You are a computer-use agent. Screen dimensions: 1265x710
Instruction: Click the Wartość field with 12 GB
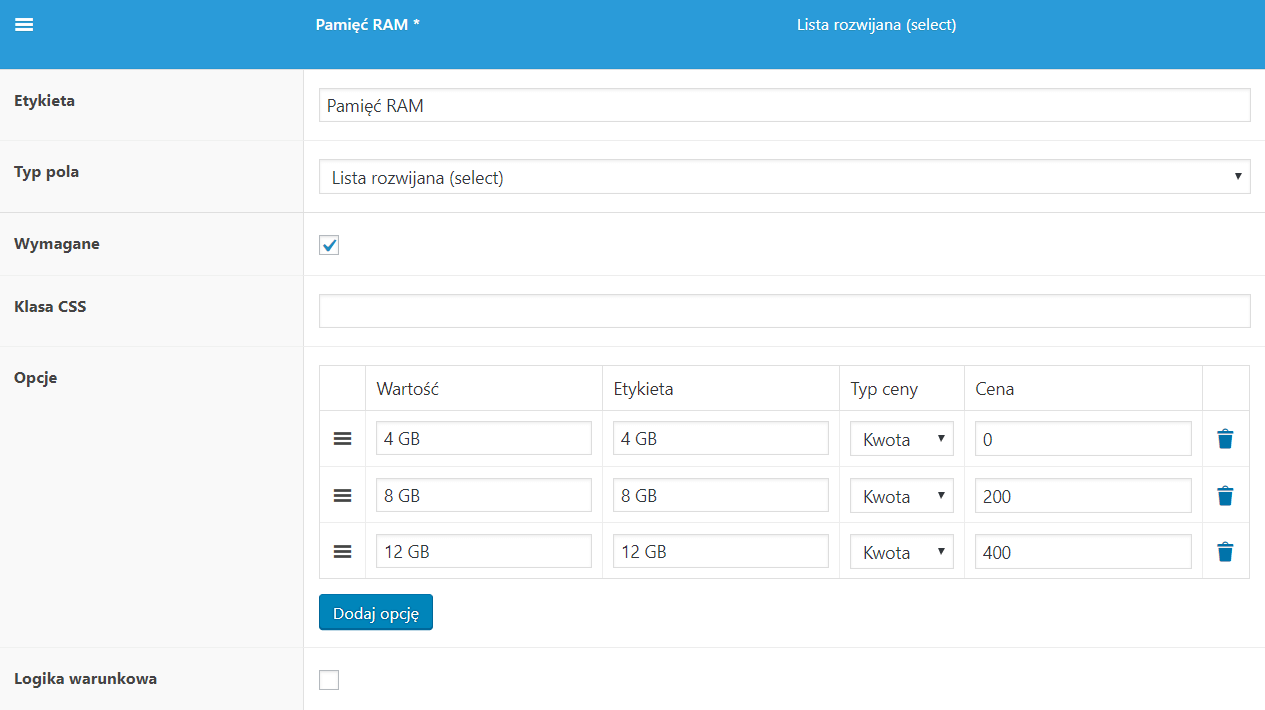point(484,551)
